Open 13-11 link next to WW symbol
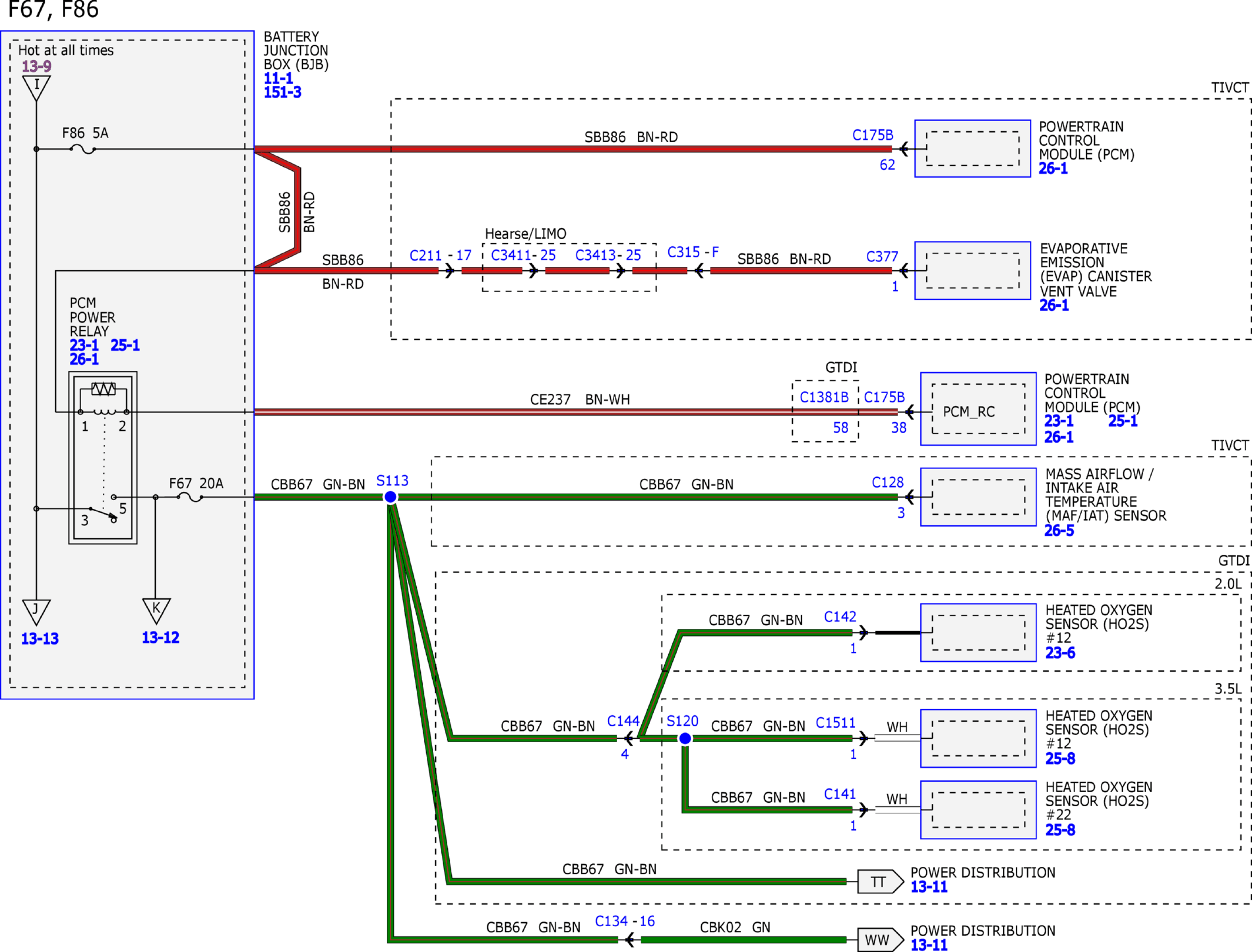 tap(929, 945)
